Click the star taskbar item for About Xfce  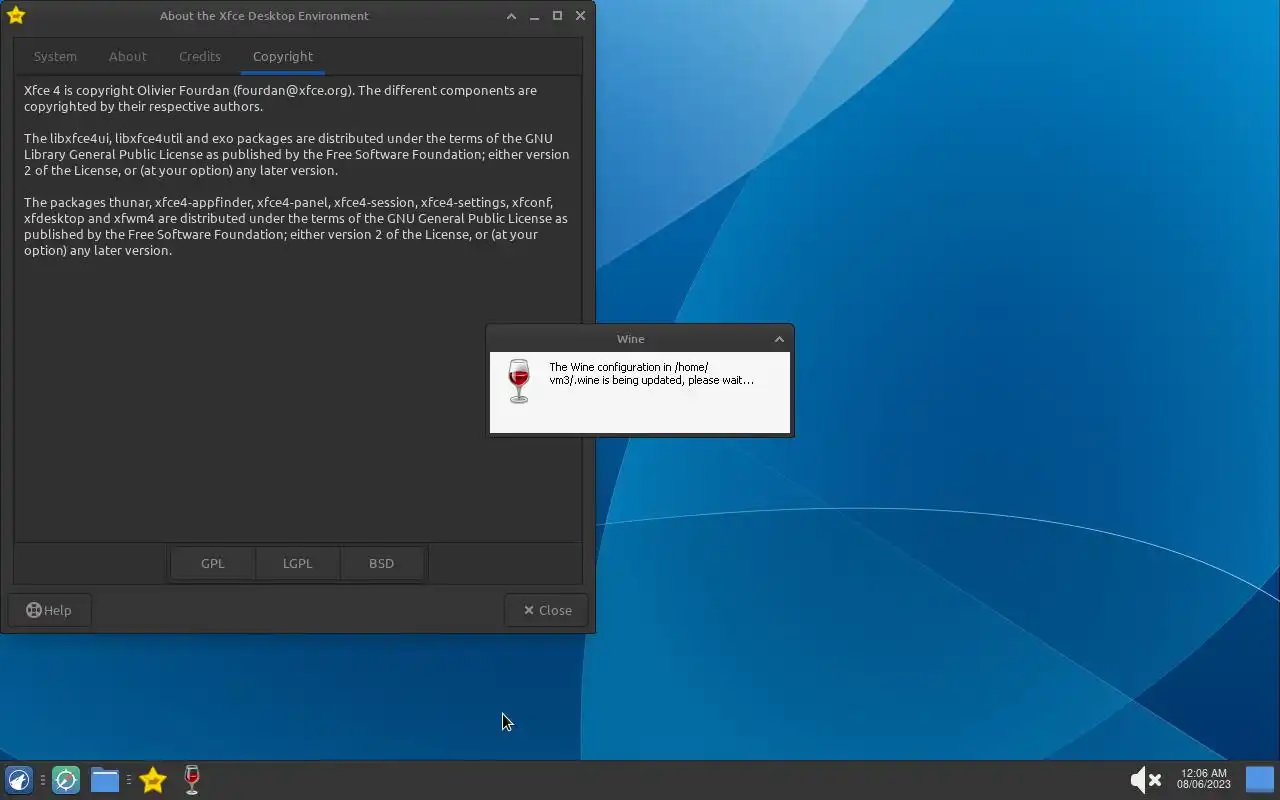point(153,780)
